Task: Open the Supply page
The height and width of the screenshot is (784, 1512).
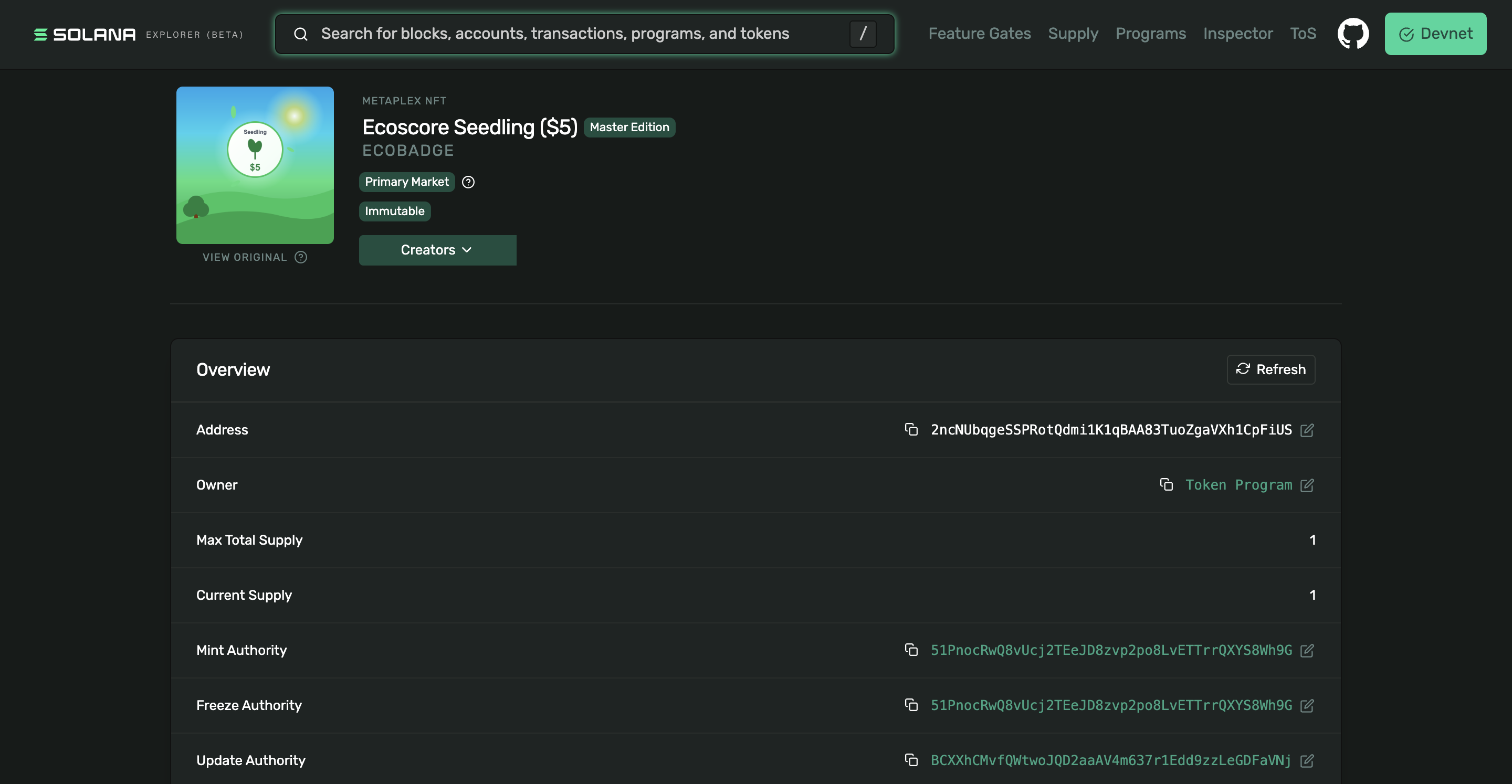Action: point(1073,34)
